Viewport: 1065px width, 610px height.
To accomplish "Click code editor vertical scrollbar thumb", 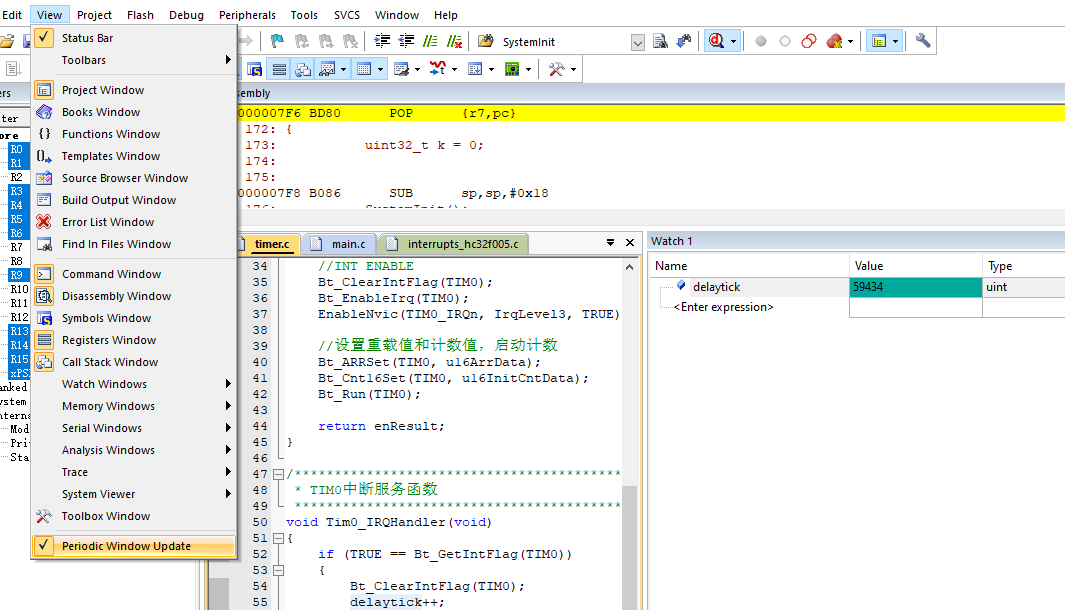I will point(630,548).
